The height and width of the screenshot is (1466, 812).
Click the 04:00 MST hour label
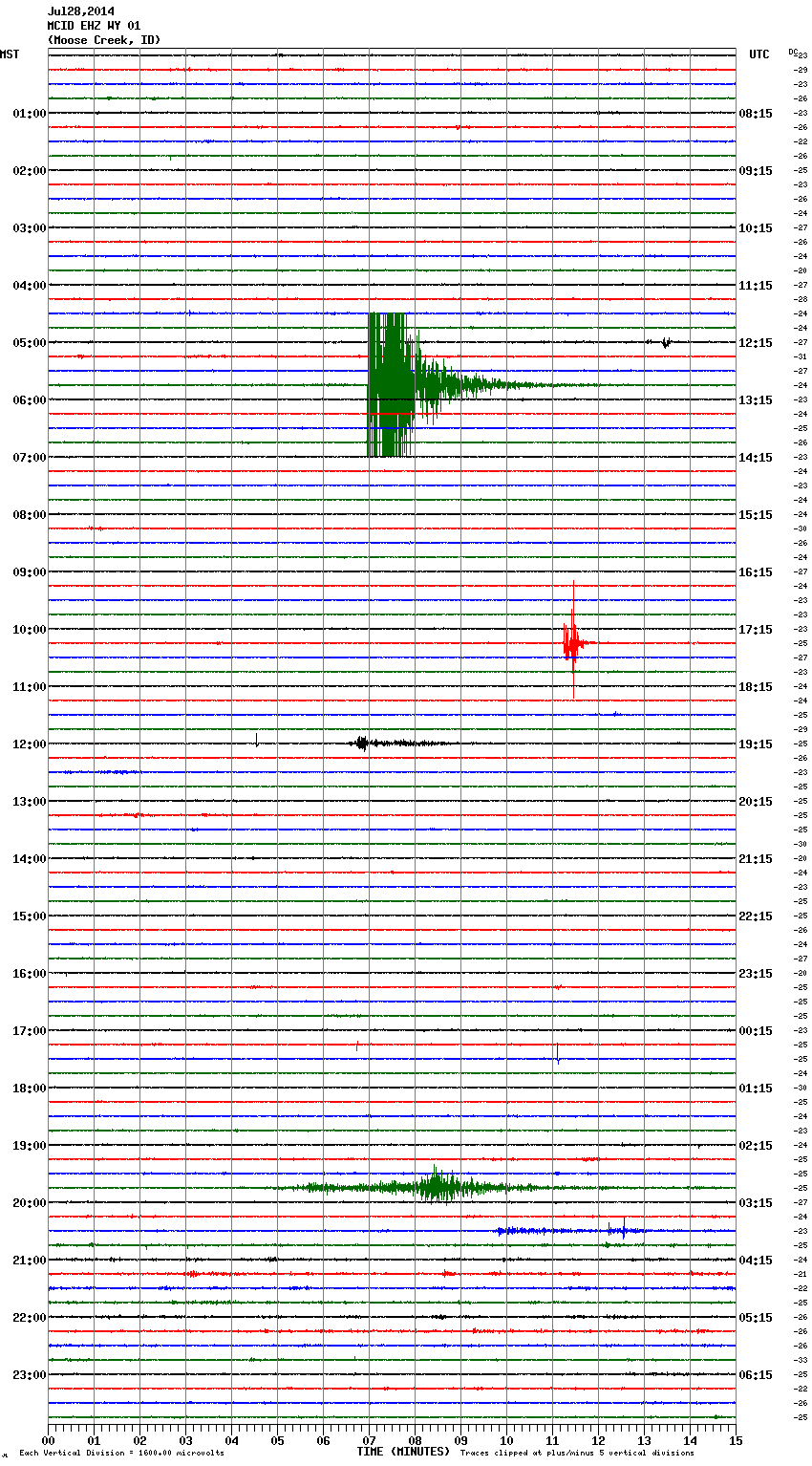coord(30,286)
